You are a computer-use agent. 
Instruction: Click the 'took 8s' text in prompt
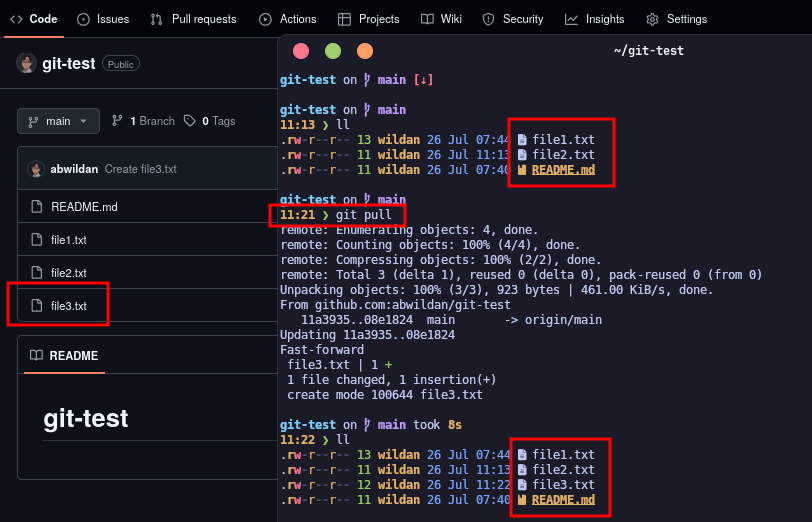[x=437, y=425]
